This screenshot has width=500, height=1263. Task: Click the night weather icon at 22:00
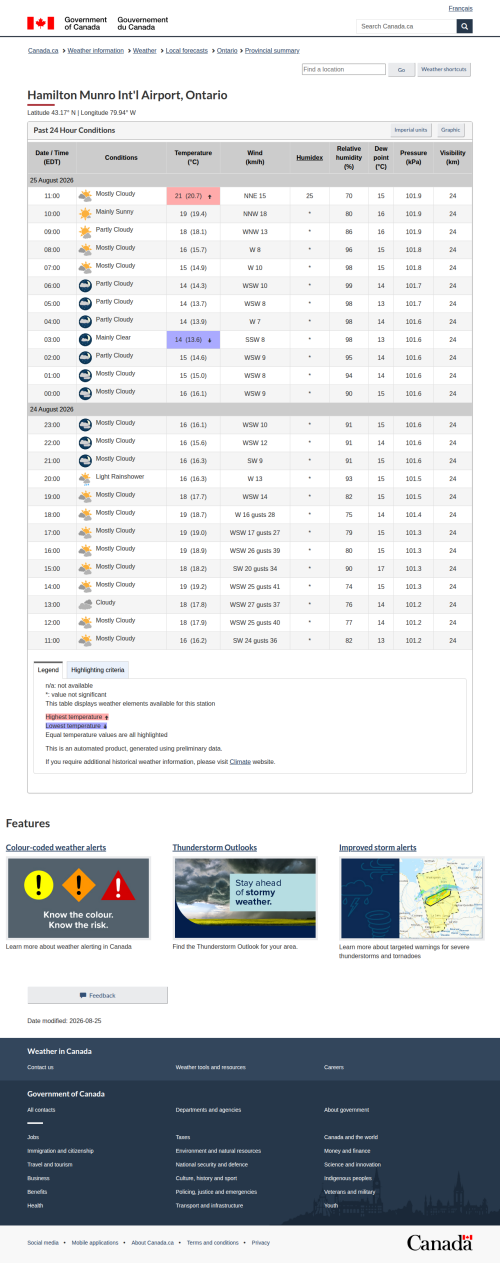pos(85,442)
